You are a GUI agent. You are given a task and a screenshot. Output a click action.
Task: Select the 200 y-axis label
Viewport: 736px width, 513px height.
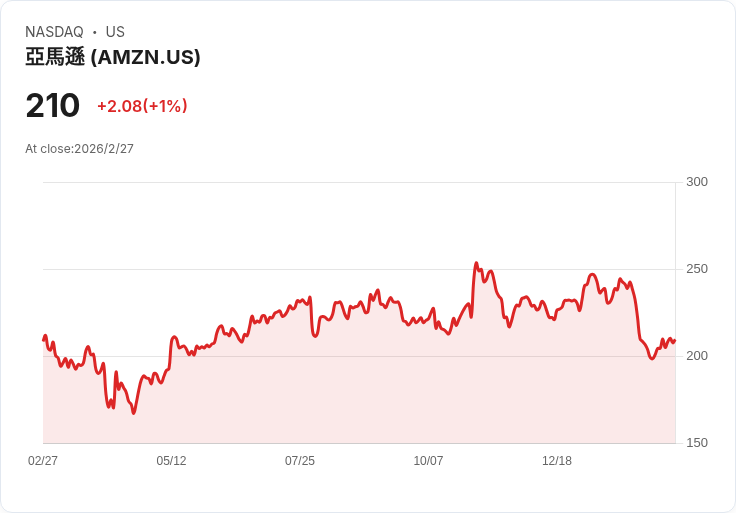click(x=697, y=356)
